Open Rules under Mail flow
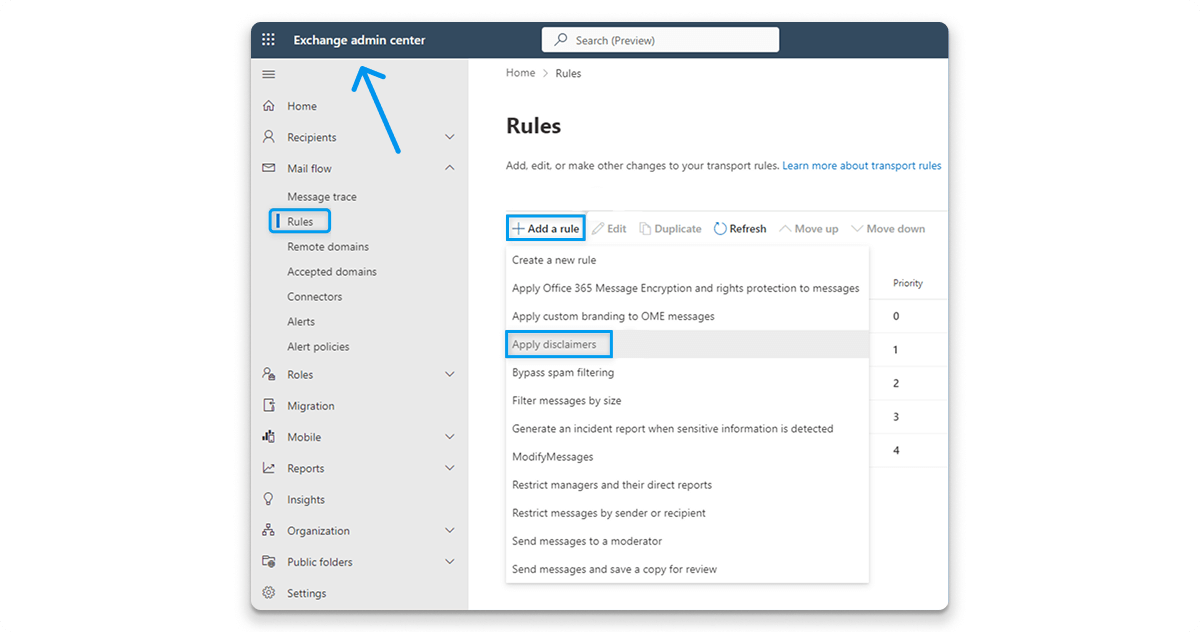 tap(300, 222)
